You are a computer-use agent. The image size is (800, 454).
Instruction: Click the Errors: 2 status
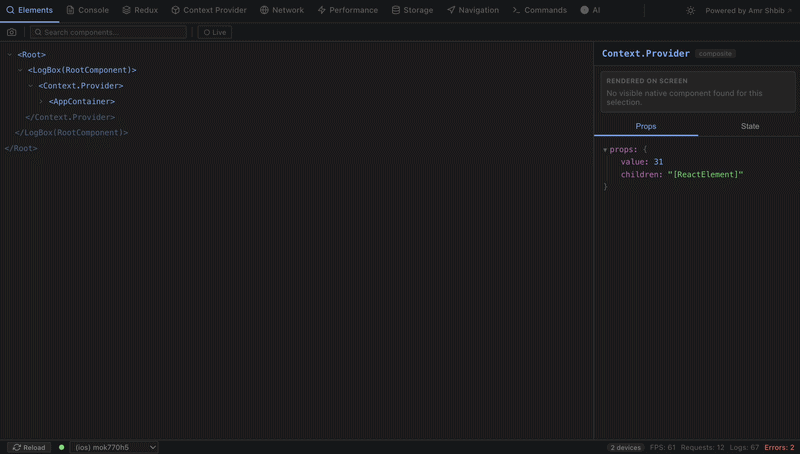[779, 447]
